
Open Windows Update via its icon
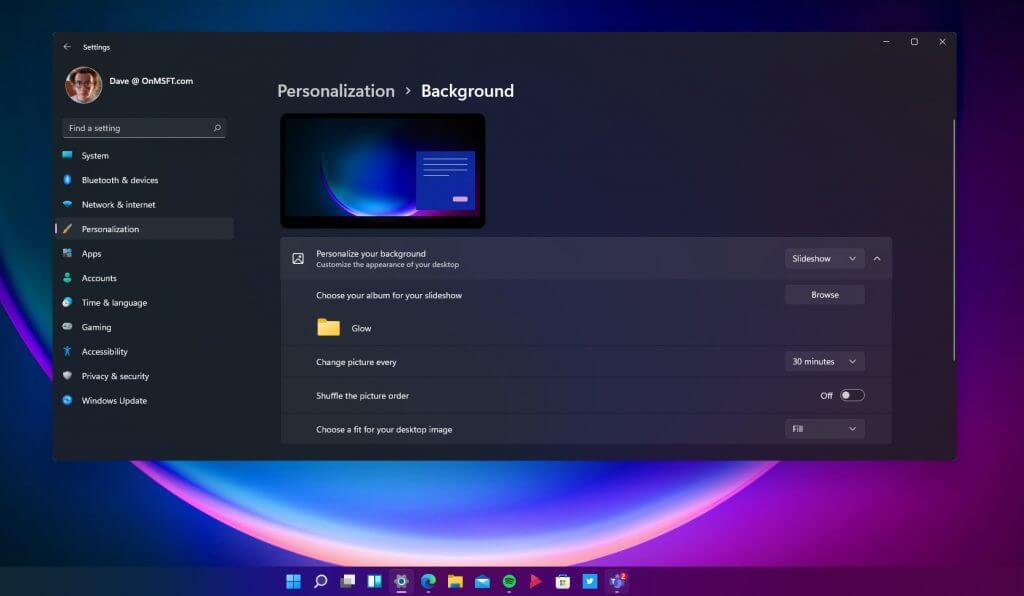point(70,400)
